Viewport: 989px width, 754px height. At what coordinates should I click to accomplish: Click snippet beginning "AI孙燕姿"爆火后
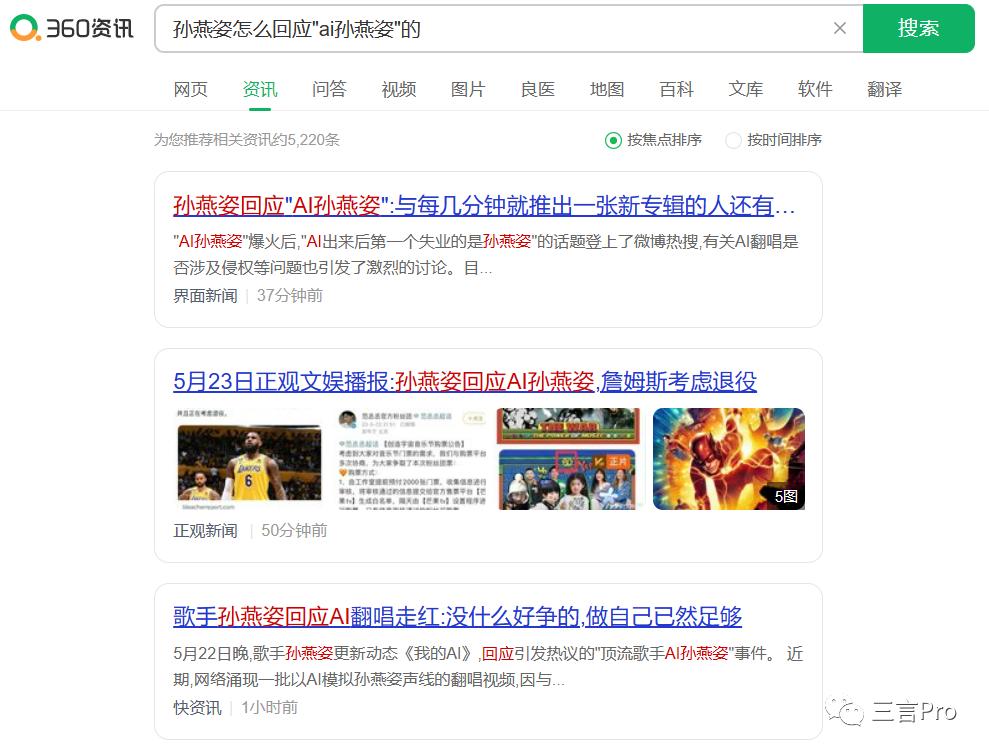click(486, 255)
